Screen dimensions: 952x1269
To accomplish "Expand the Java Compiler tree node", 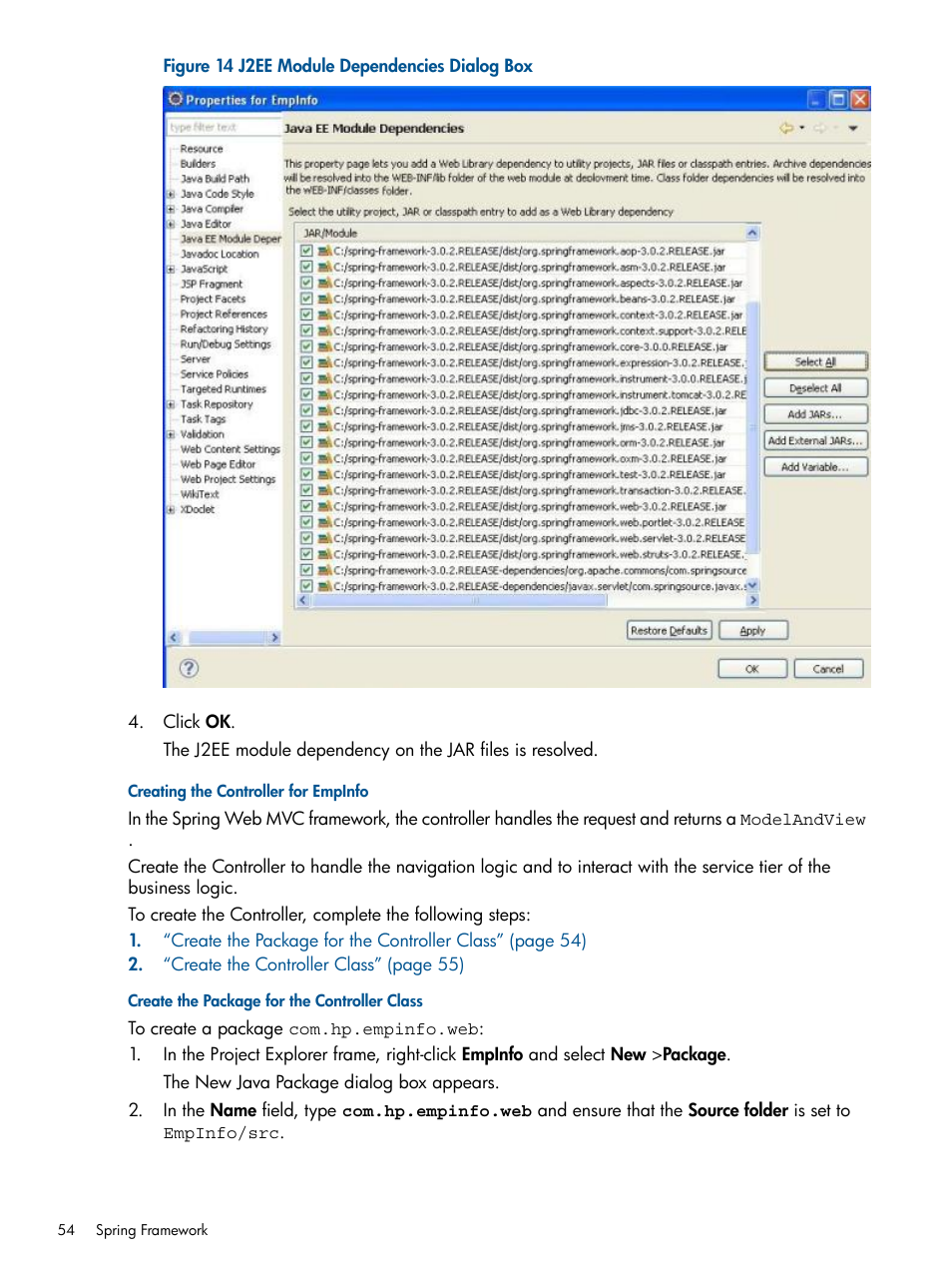I will 172,210.
